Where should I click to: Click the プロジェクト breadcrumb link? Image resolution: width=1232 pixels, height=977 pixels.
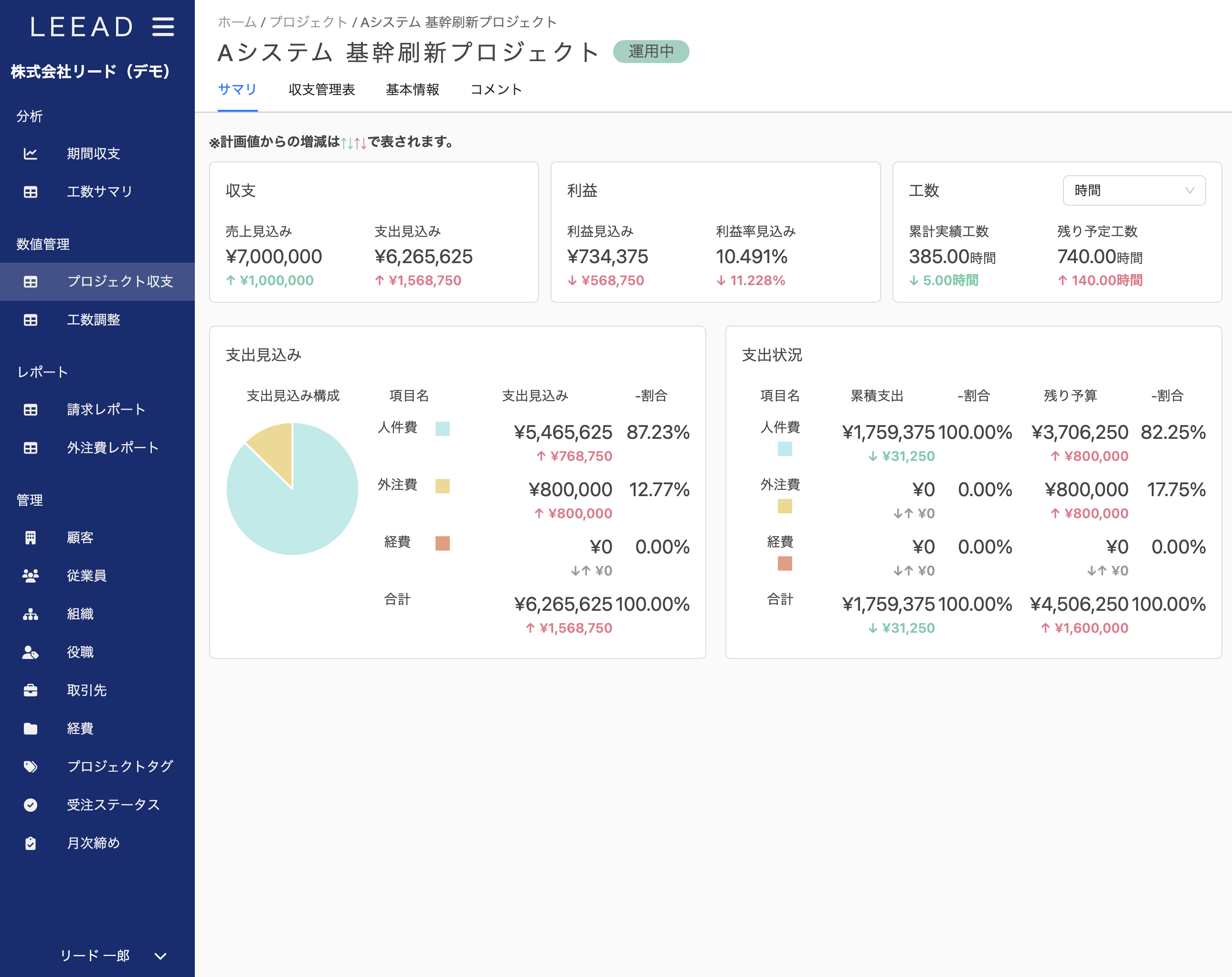[308, 22]
